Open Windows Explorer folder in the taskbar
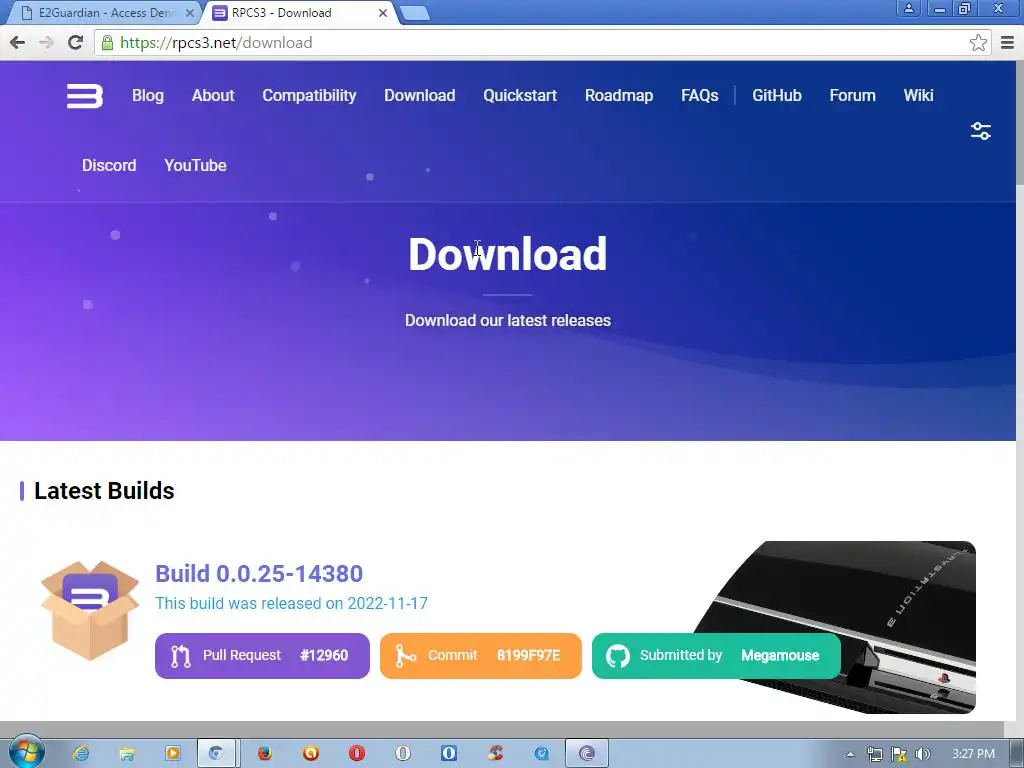The image size is (1024, 768). pyautogui.click(x=127, y=754)
